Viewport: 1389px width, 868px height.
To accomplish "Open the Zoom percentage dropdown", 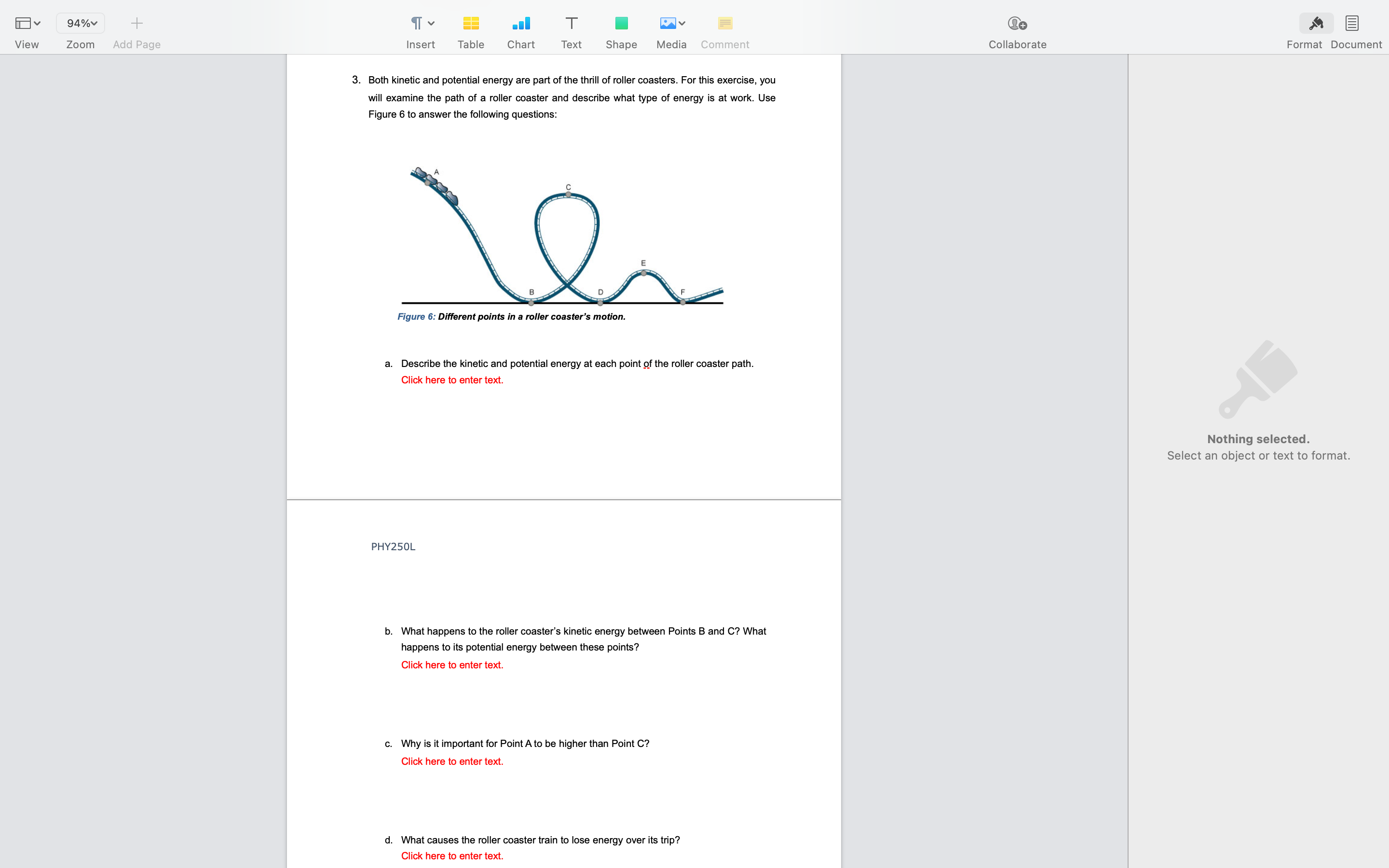I will click(81, 24).
